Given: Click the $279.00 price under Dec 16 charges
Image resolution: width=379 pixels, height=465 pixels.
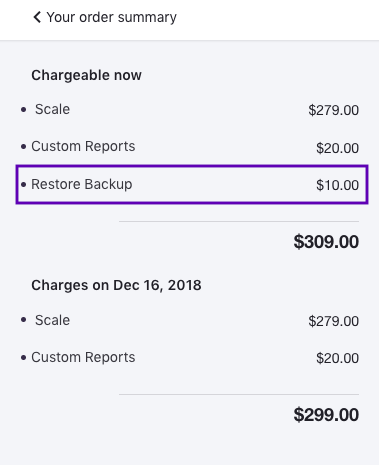Looking at the screenshot, I should pyautogui.click(x=333, y=321).
